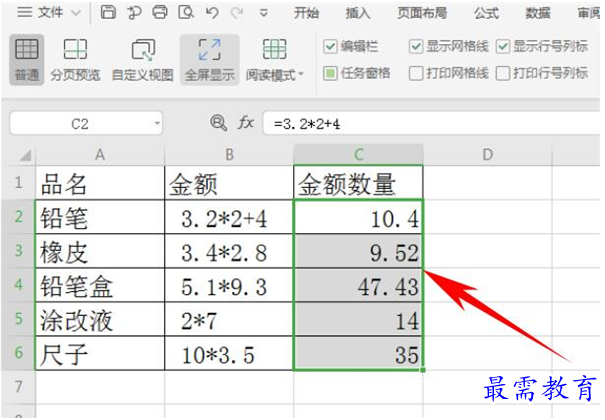Click the formula bar showing =3.2*2+4

coord(431,124)
